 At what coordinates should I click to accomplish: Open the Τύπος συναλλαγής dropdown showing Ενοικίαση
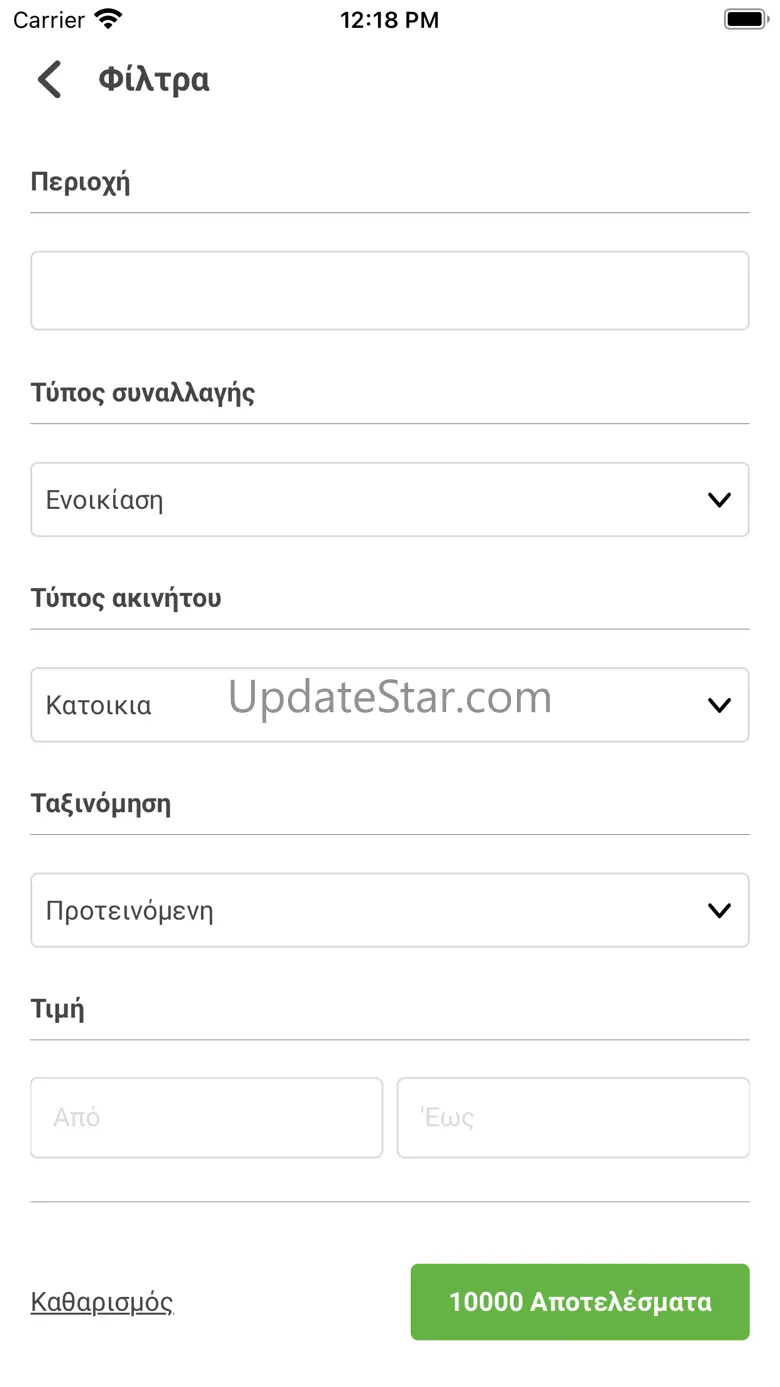pos(390,499)
